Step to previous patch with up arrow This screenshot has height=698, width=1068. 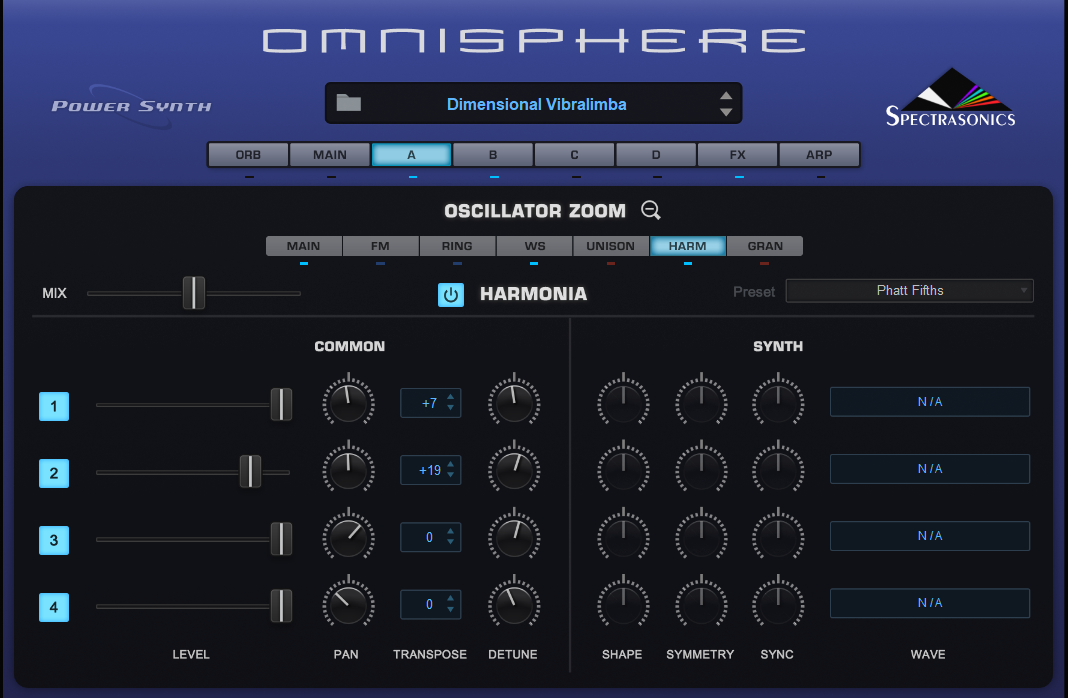coord(726,95)
